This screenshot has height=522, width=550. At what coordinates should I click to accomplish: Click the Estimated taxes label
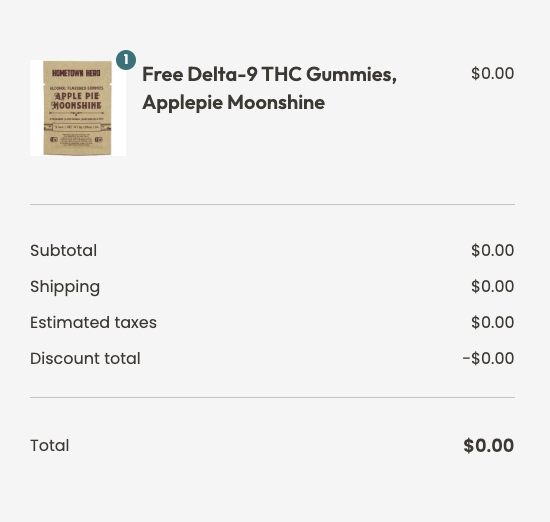coord(93,322)
